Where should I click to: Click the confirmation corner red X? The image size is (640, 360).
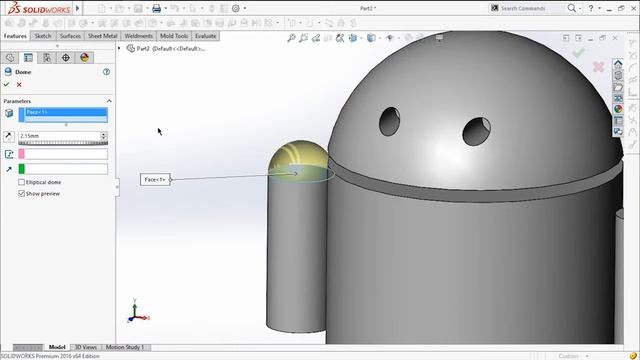[x=598, y=67]
